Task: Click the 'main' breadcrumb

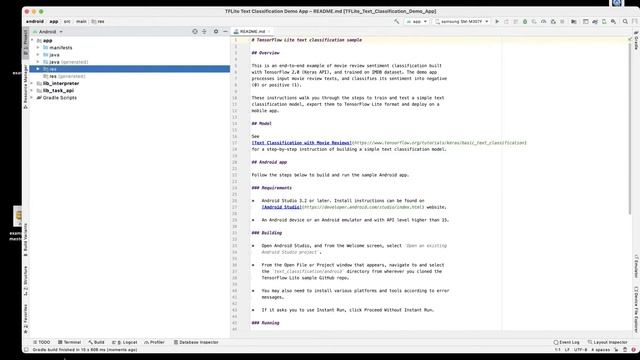Action: click(81, 22)
